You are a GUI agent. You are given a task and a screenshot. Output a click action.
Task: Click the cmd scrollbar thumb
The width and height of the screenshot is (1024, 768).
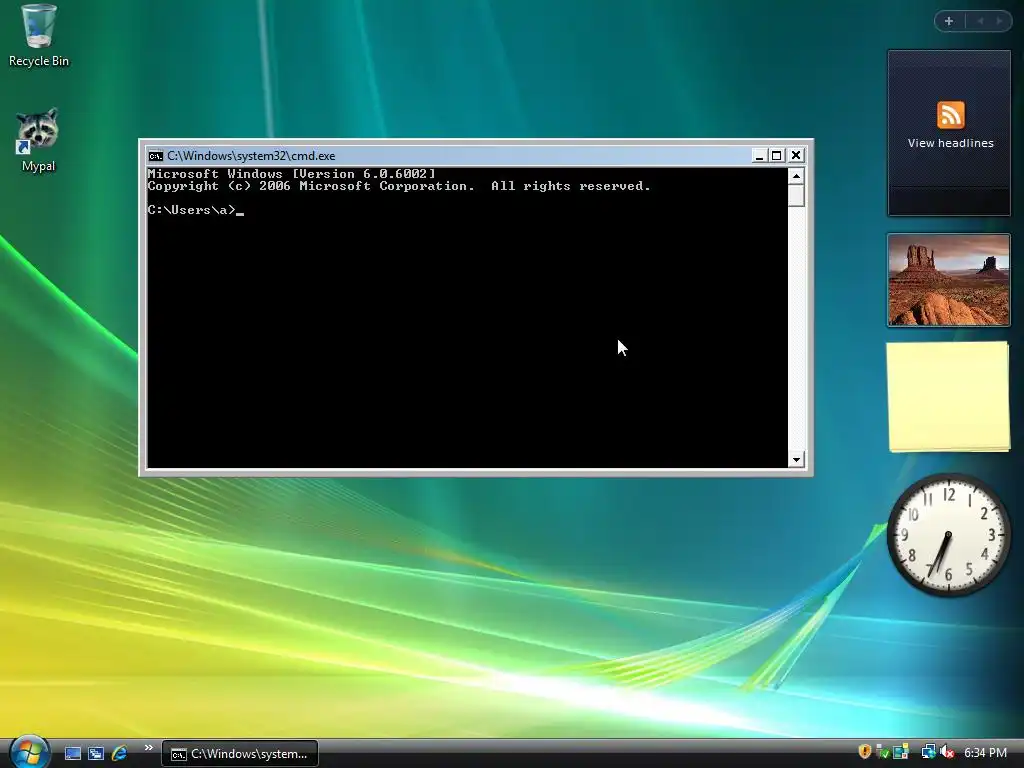[x=796, y=195]
